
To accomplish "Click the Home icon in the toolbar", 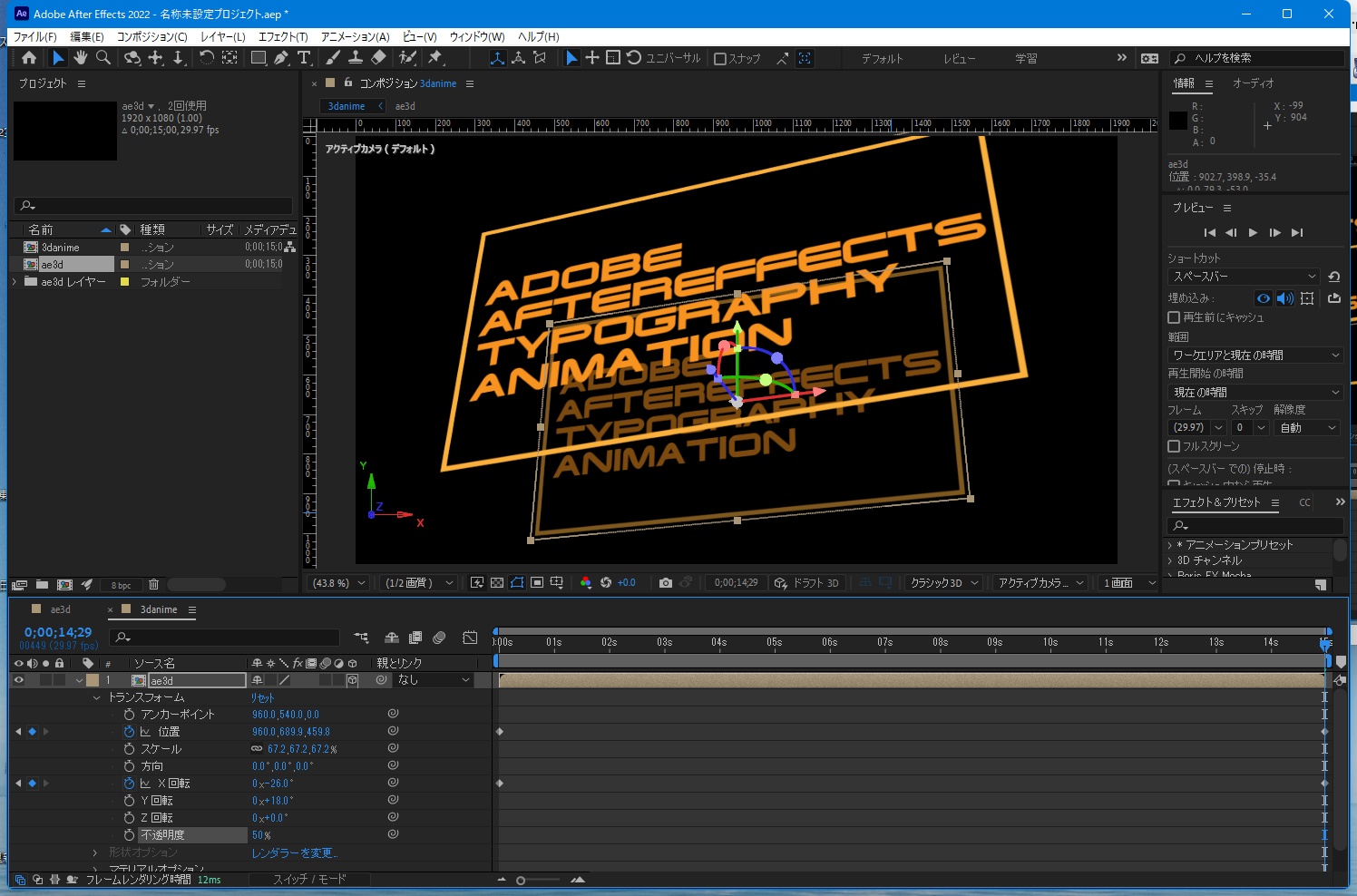I will tap(29, 58).
